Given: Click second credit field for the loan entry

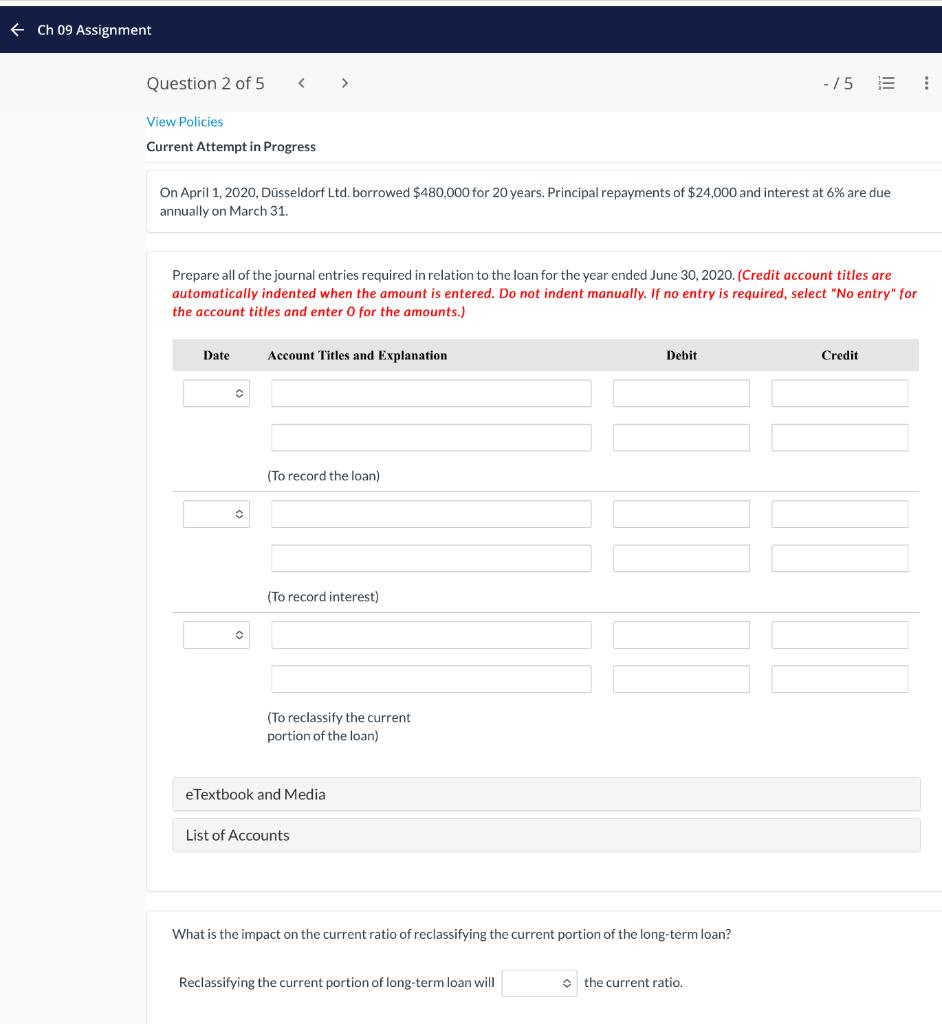Looking at the screenshot, I should pyautogui.click(x=839, y=438).
